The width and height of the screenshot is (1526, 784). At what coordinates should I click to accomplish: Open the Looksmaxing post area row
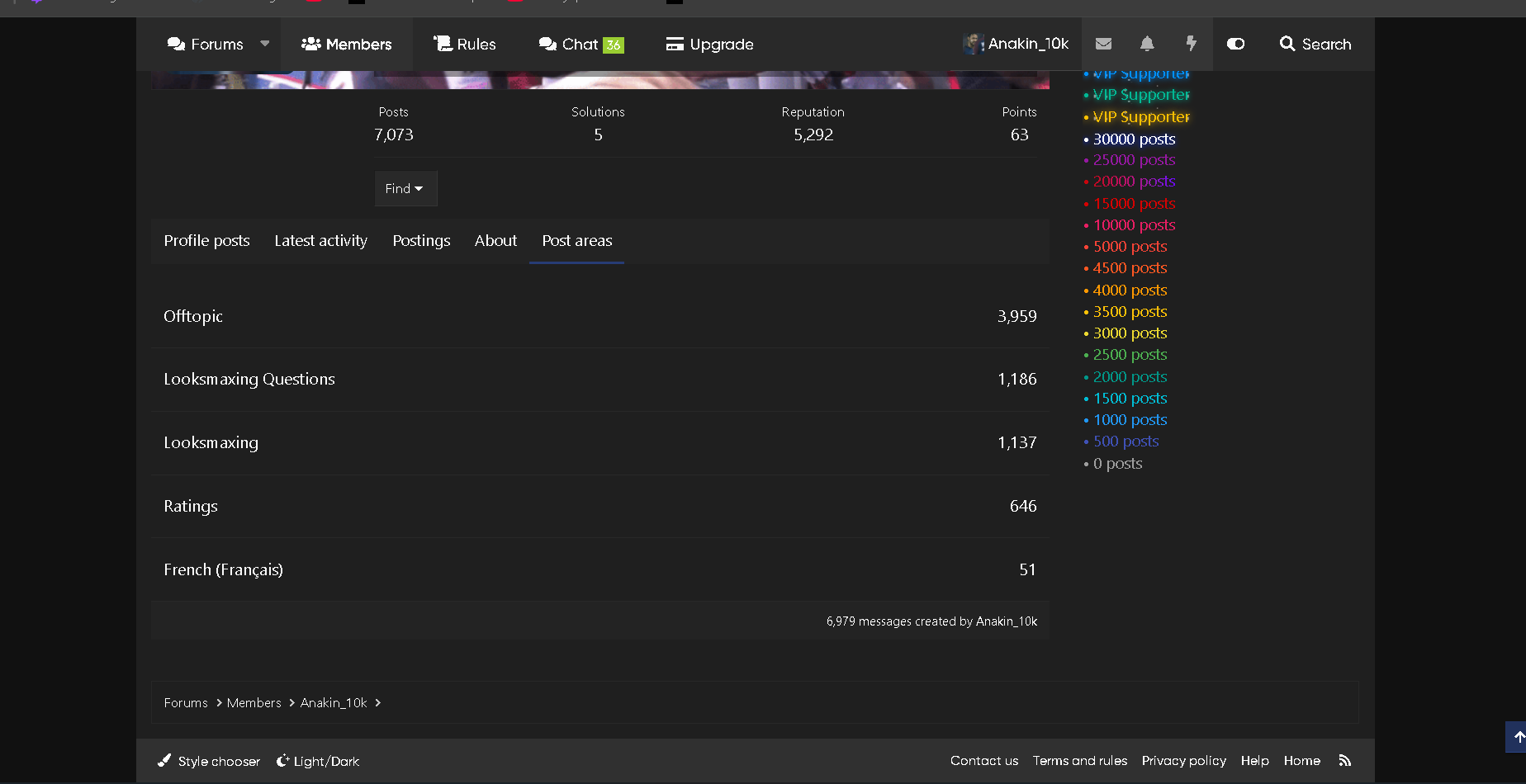pyautogui.click(x=600, y=442)
